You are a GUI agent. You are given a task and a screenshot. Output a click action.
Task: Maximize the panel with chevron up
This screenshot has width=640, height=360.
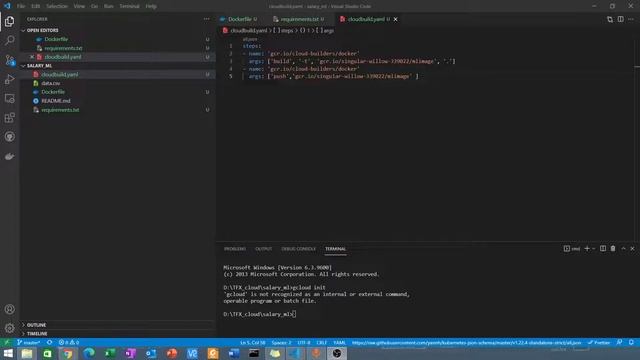click(623, 249)
